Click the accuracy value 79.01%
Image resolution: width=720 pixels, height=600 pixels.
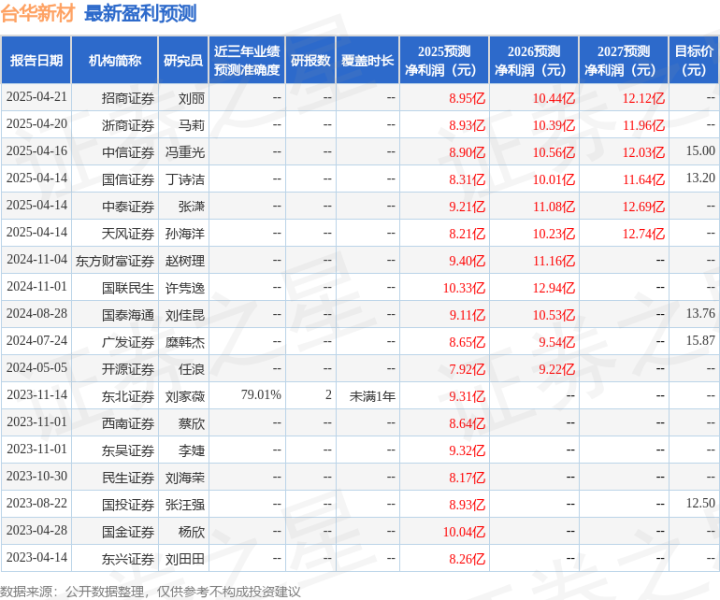(x=261, y=395)
